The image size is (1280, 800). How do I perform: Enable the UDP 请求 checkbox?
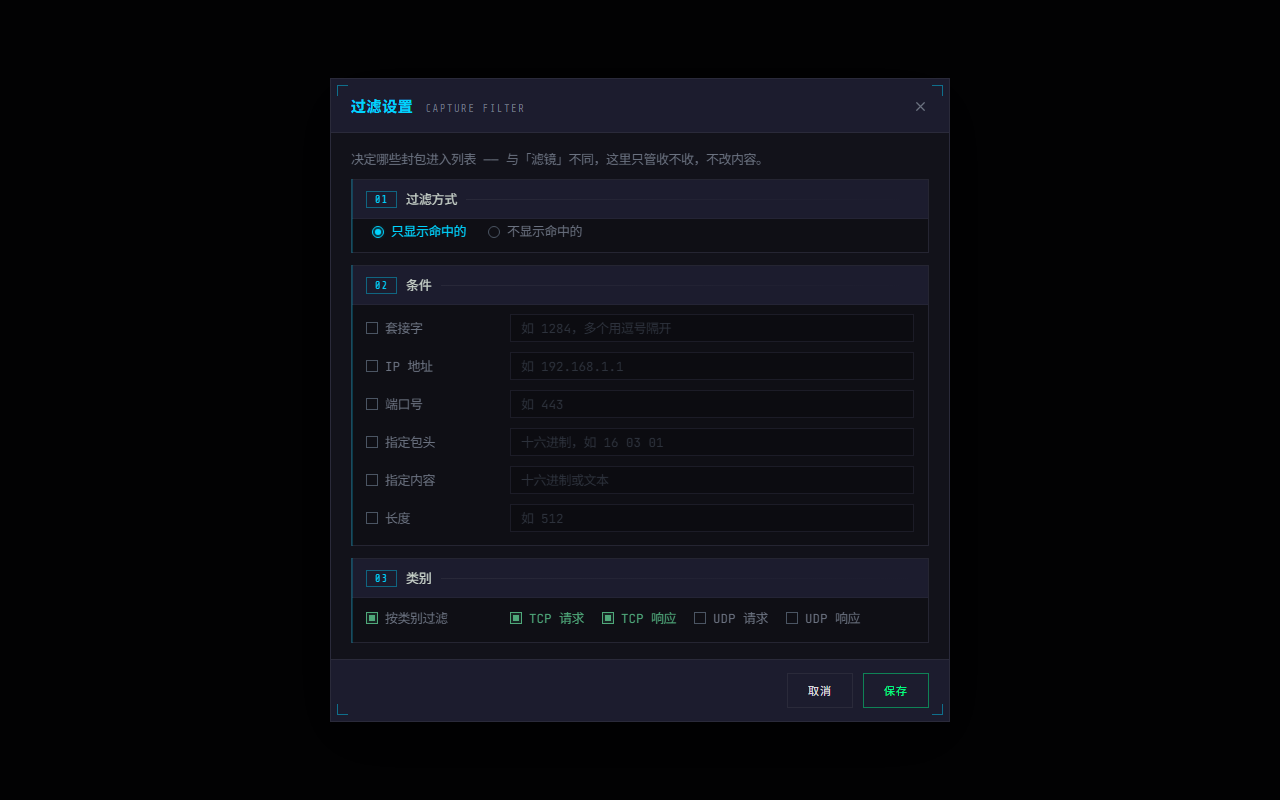700,618
